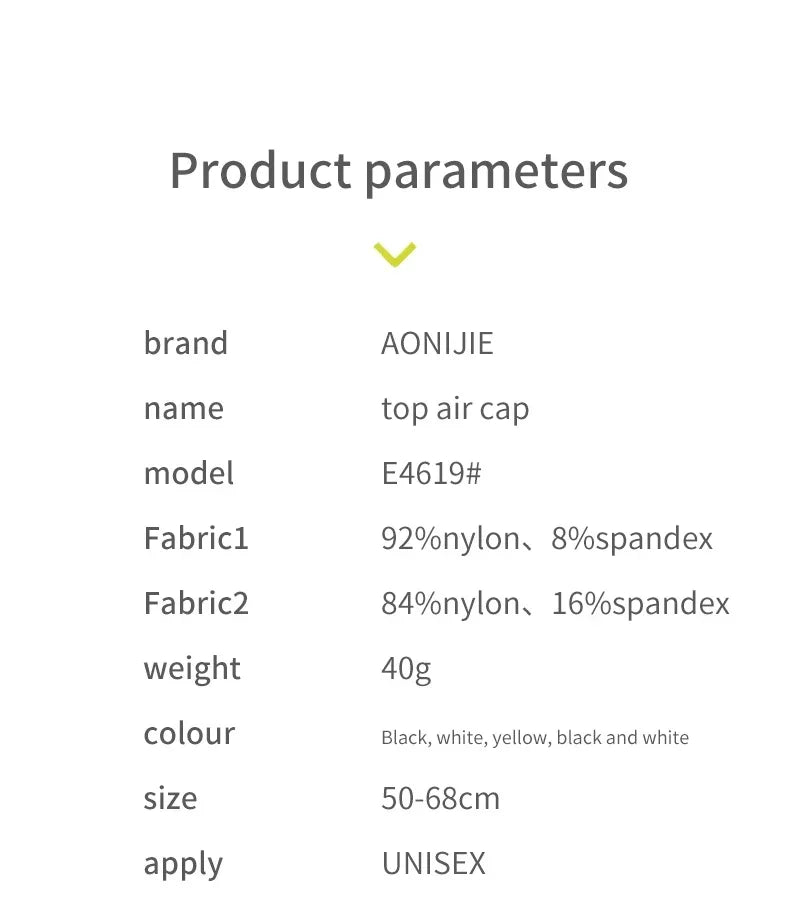Select model number E4619#
The image size is (790, 922).
click(x=431, y=473)
